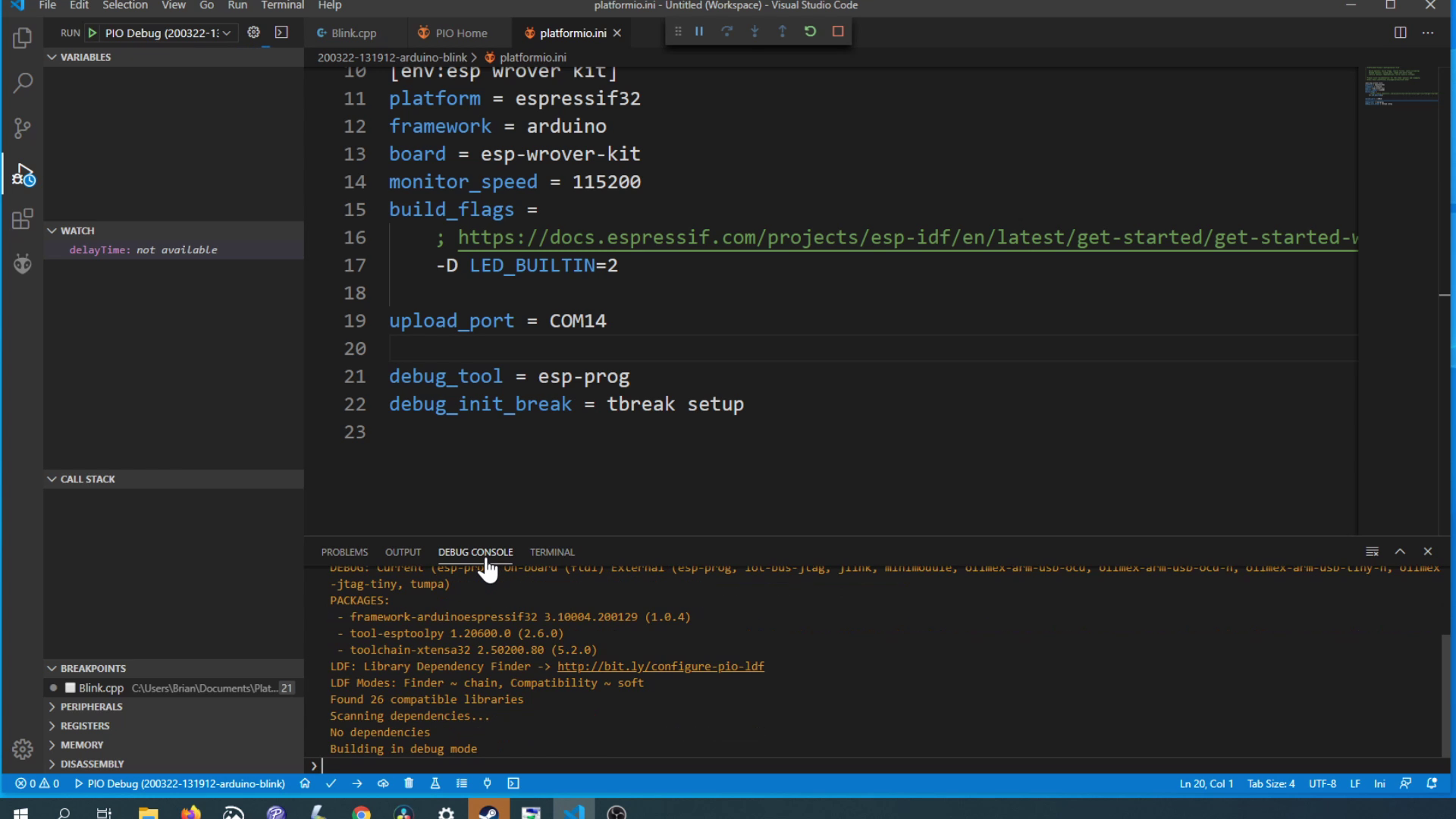Switch to the PIO Home tab
This screenshot has width=1456, height=819.
coord(460,33)
